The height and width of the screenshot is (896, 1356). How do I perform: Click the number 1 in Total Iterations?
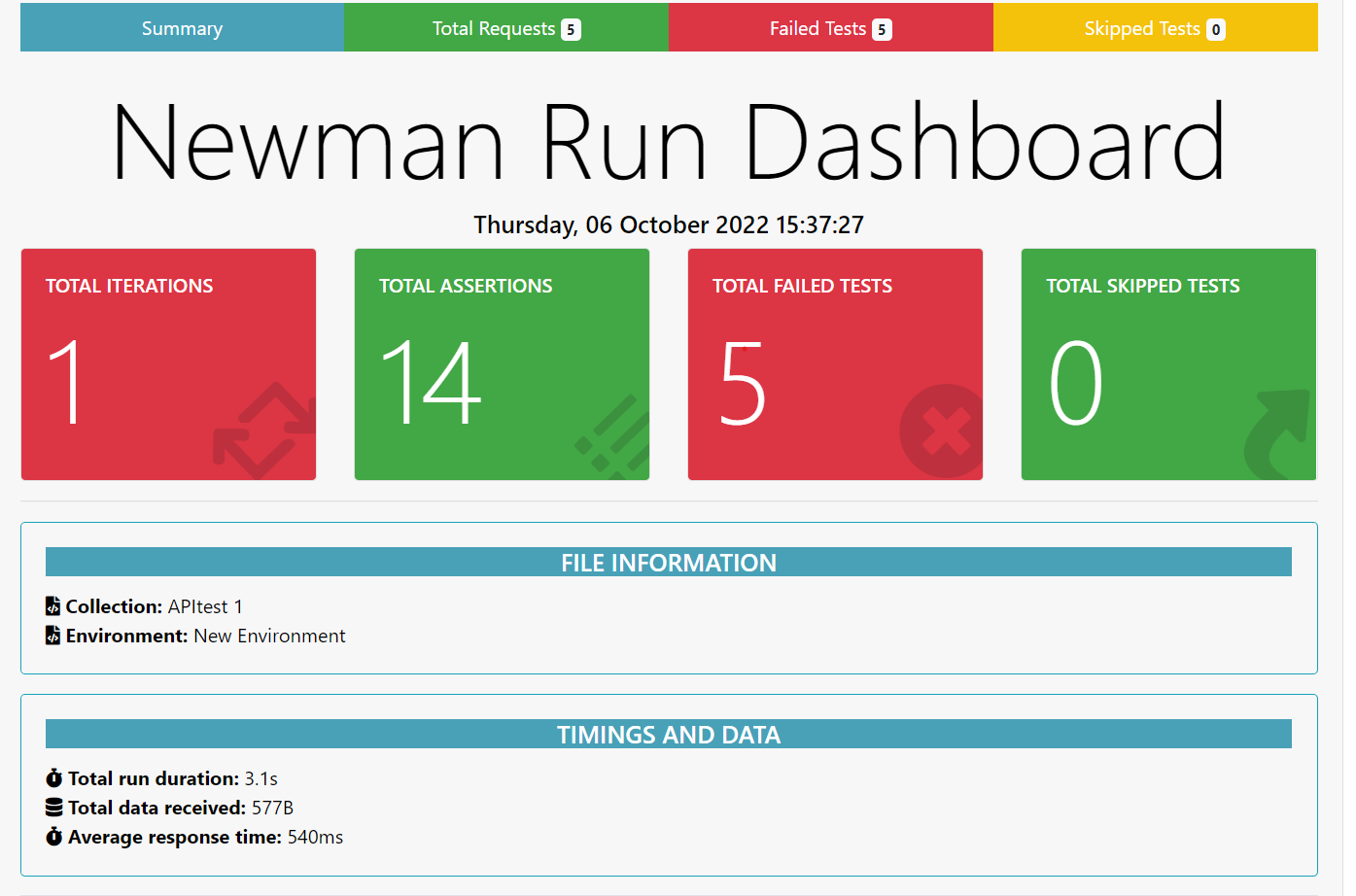[65, 383]
